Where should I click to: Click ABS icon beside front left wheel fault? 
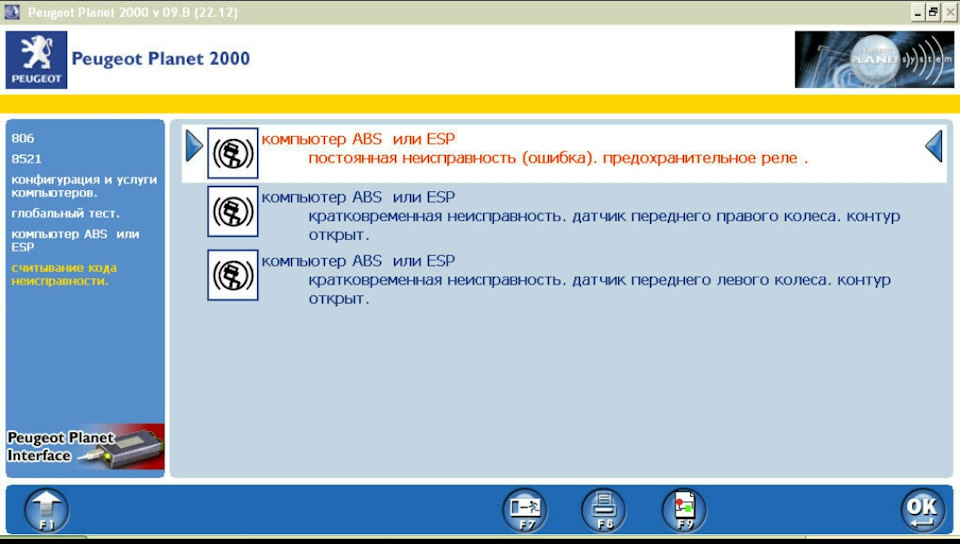click(233, 275)
